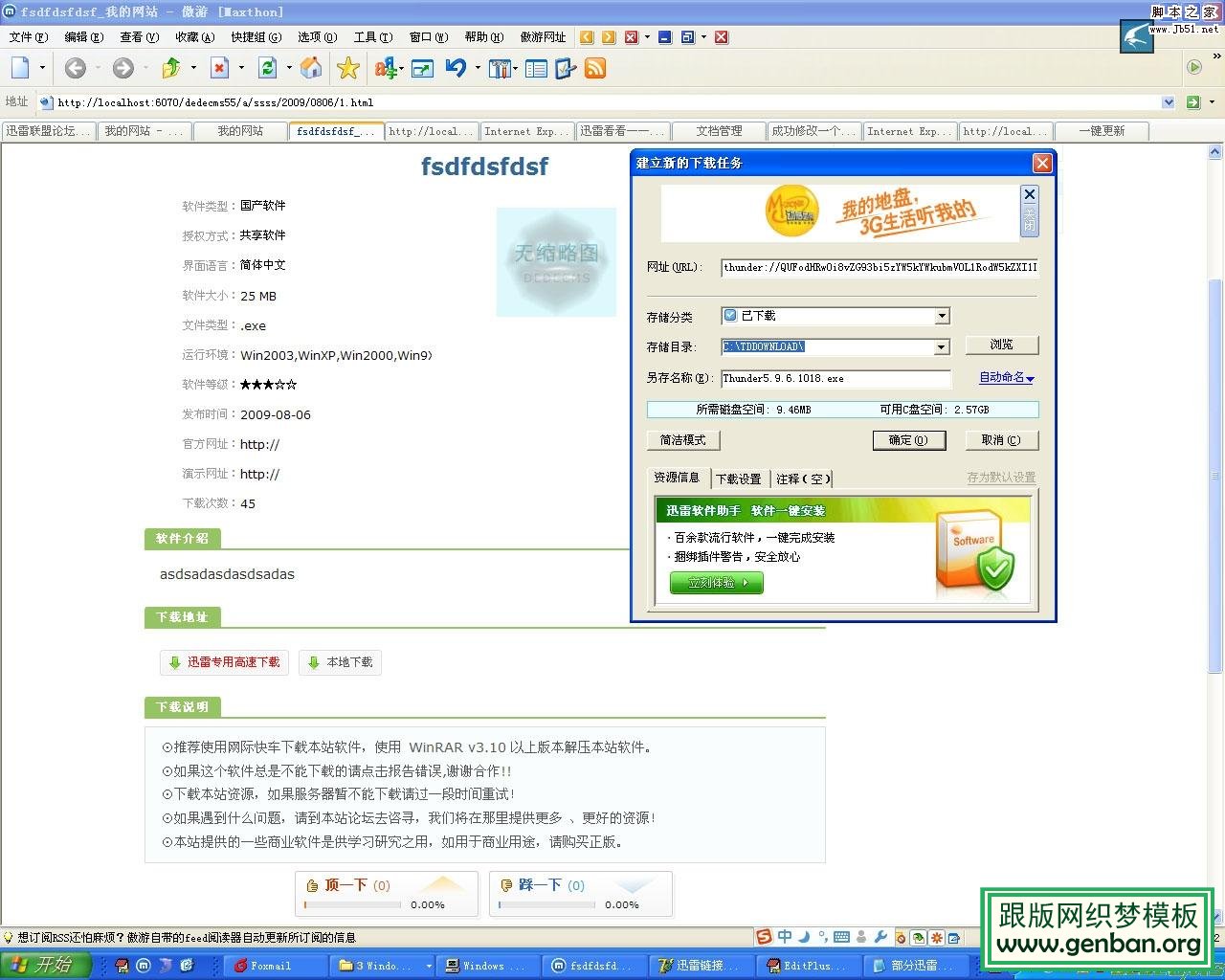Open the Foxmail item in the taskbar
Screen dimensions: 1225x980
click(274, 965)
